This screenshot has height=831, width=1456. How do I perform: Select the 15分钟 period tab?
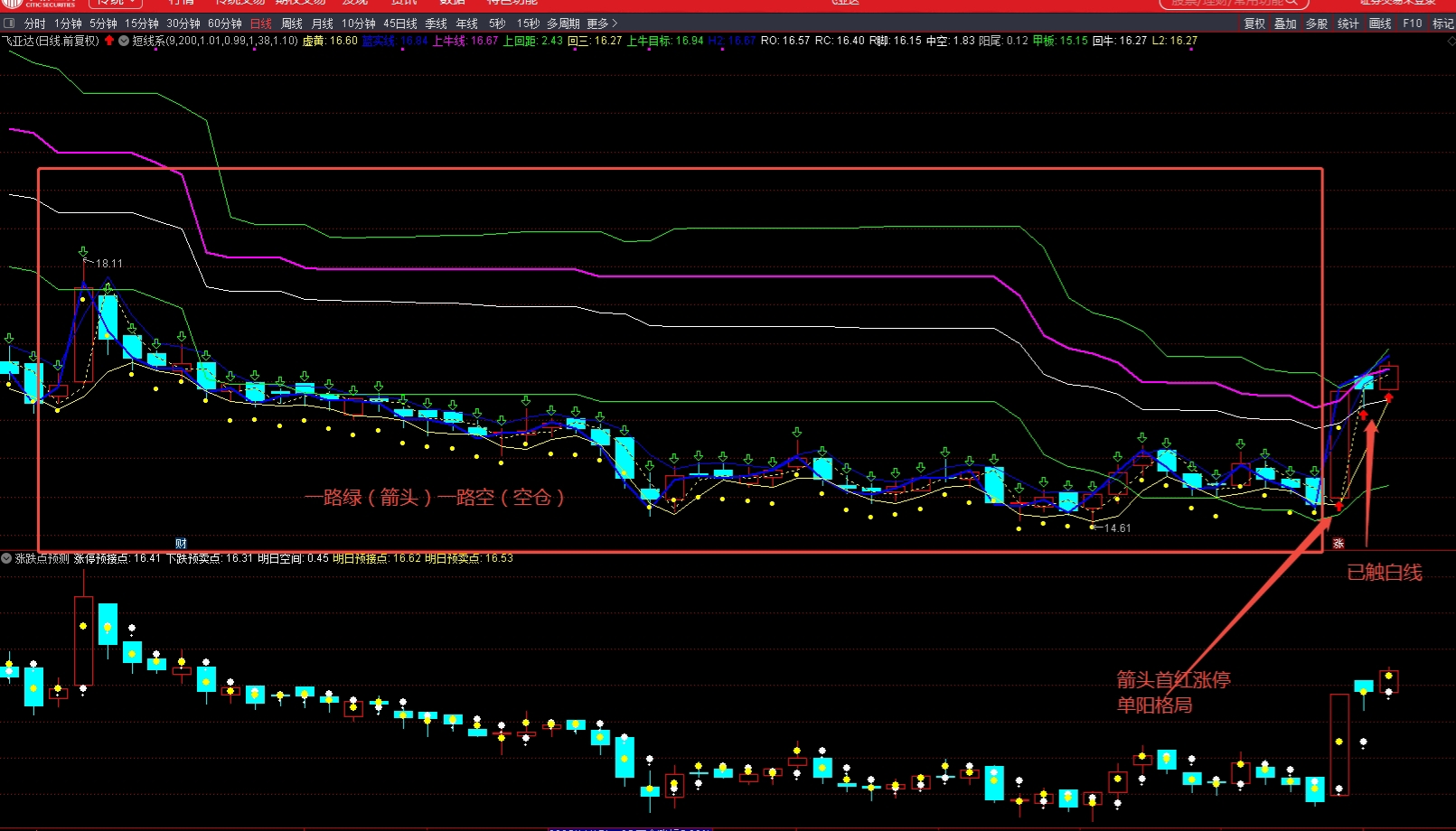(x=142, y=23)
